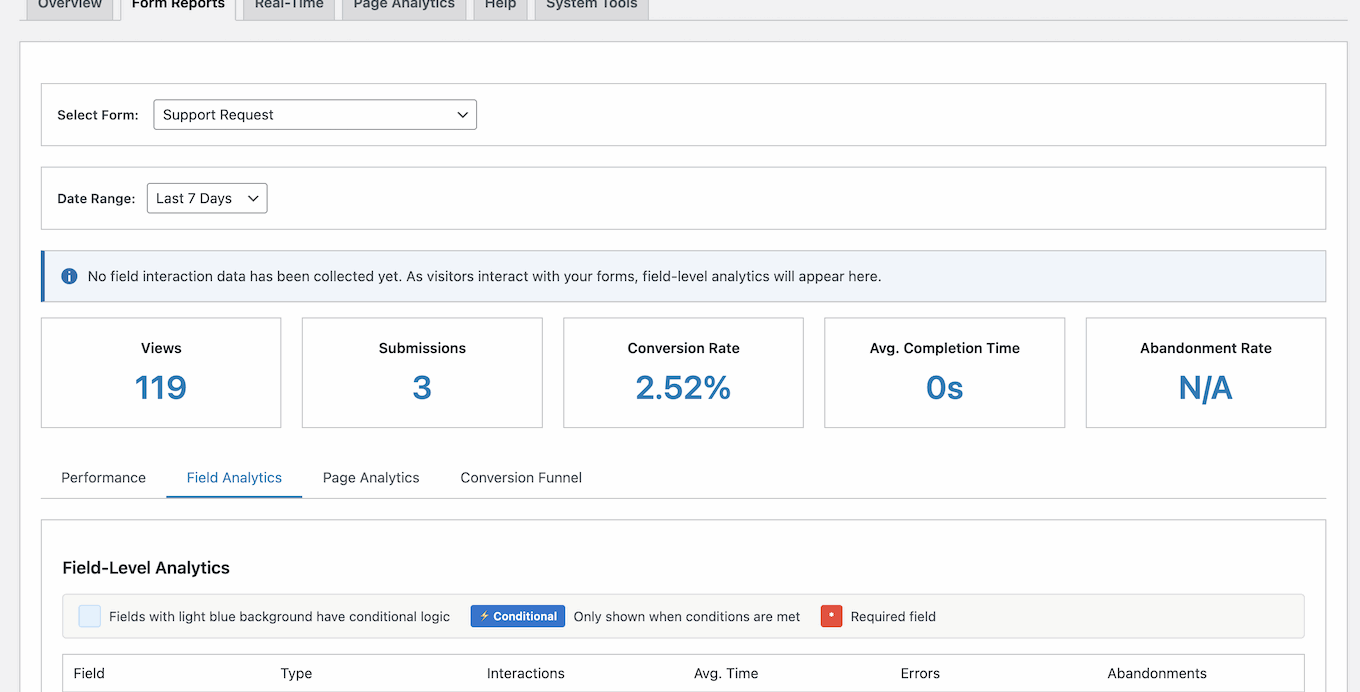Click the Abandonments column header

pos(1157,673)
